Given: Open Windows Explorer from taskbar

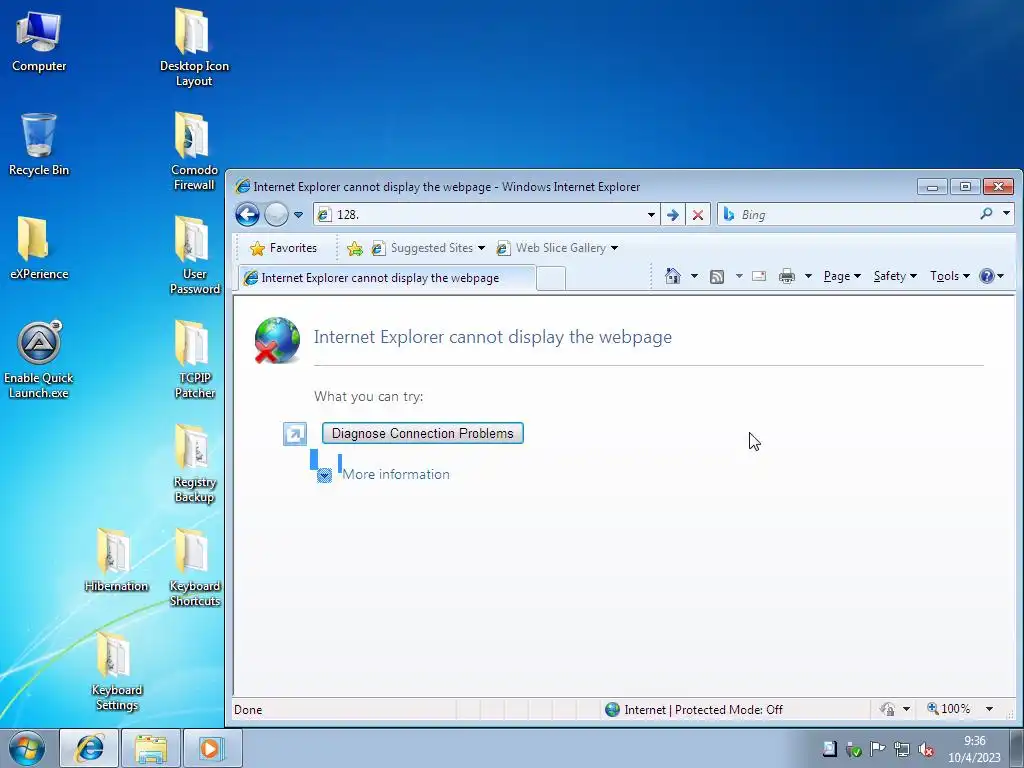Looking at the screenshot, I should [151, 748].
